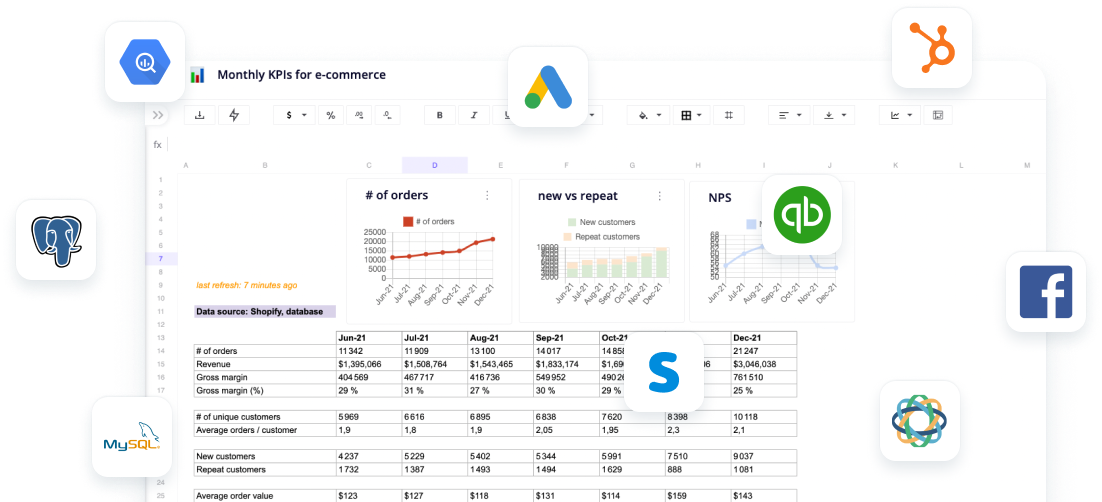This screenshot has width=1102, height=502.
Task: Open the cell borders dropdown
Action: click(692, 115)
